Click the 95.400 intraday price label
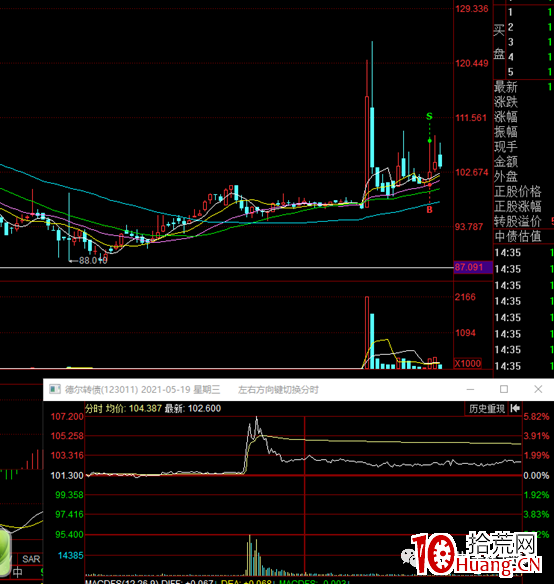Viewport: 554px width, 584px height. [x=69, y=535]
